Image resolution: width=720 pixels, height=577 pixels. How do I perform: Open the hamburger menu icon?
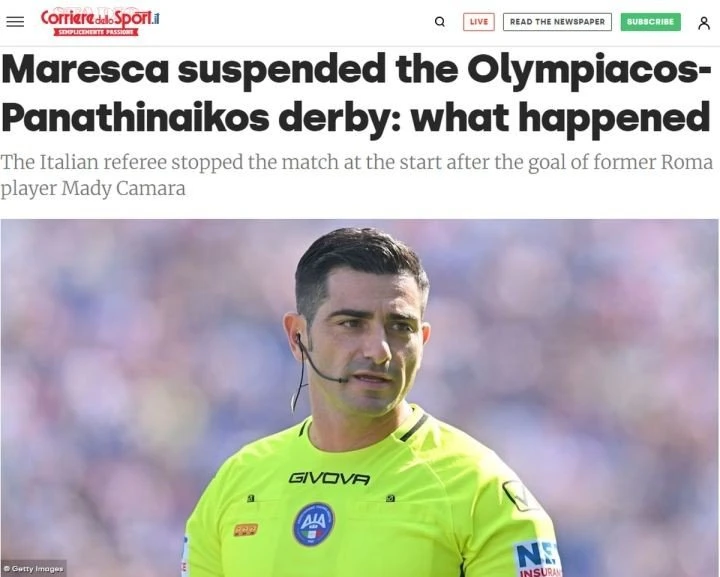tap(15, 22)
